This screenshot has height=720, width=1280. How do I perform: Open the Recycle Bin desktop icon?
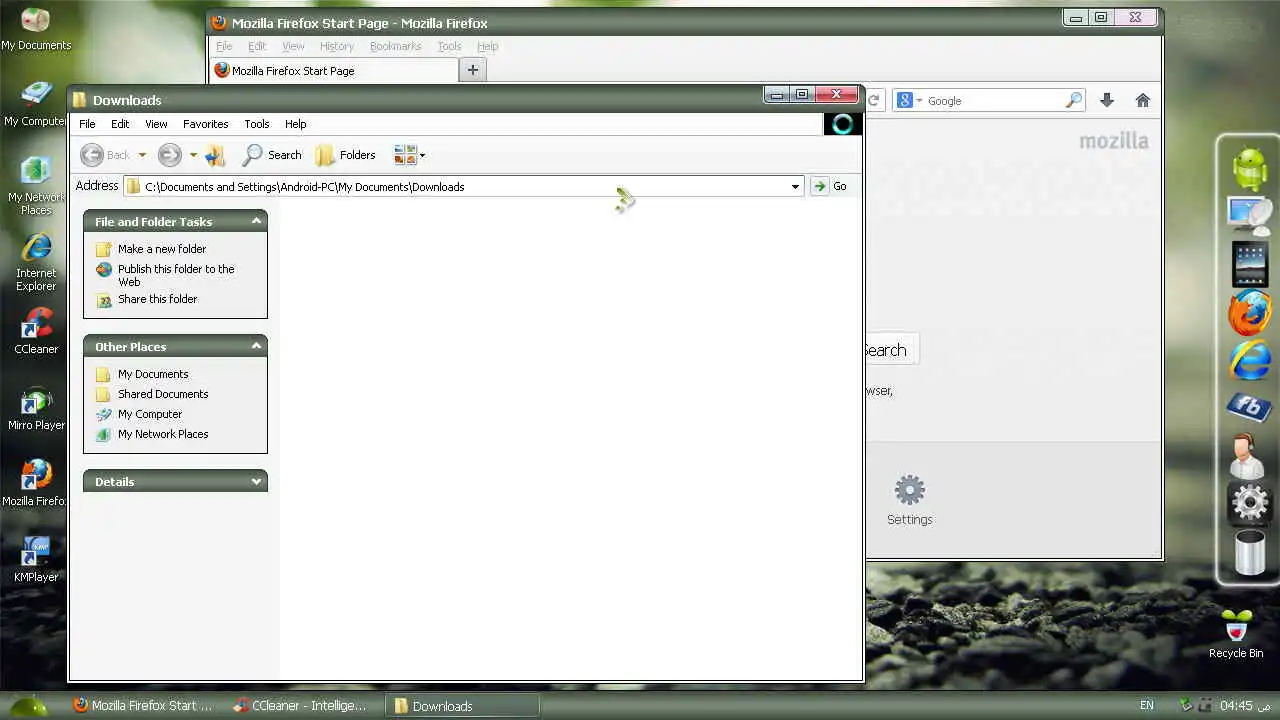(1236, 634)
